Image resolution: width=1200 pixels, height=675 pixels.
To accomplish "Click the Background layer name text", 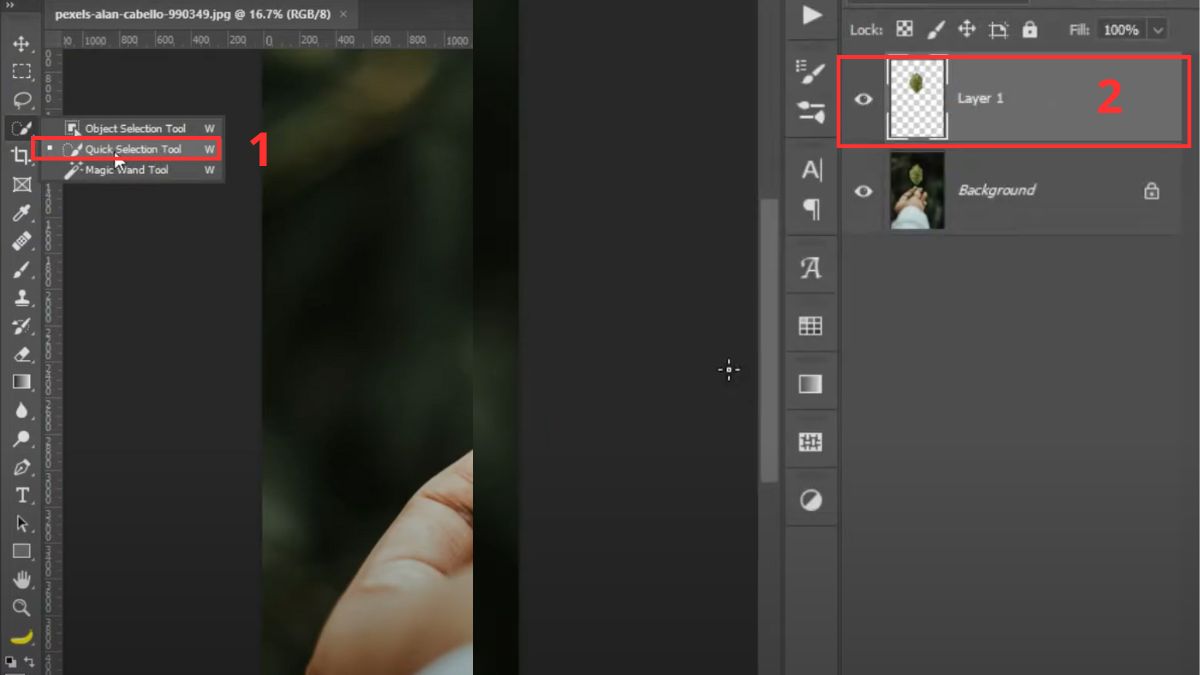I will click(x=996, y=190).
